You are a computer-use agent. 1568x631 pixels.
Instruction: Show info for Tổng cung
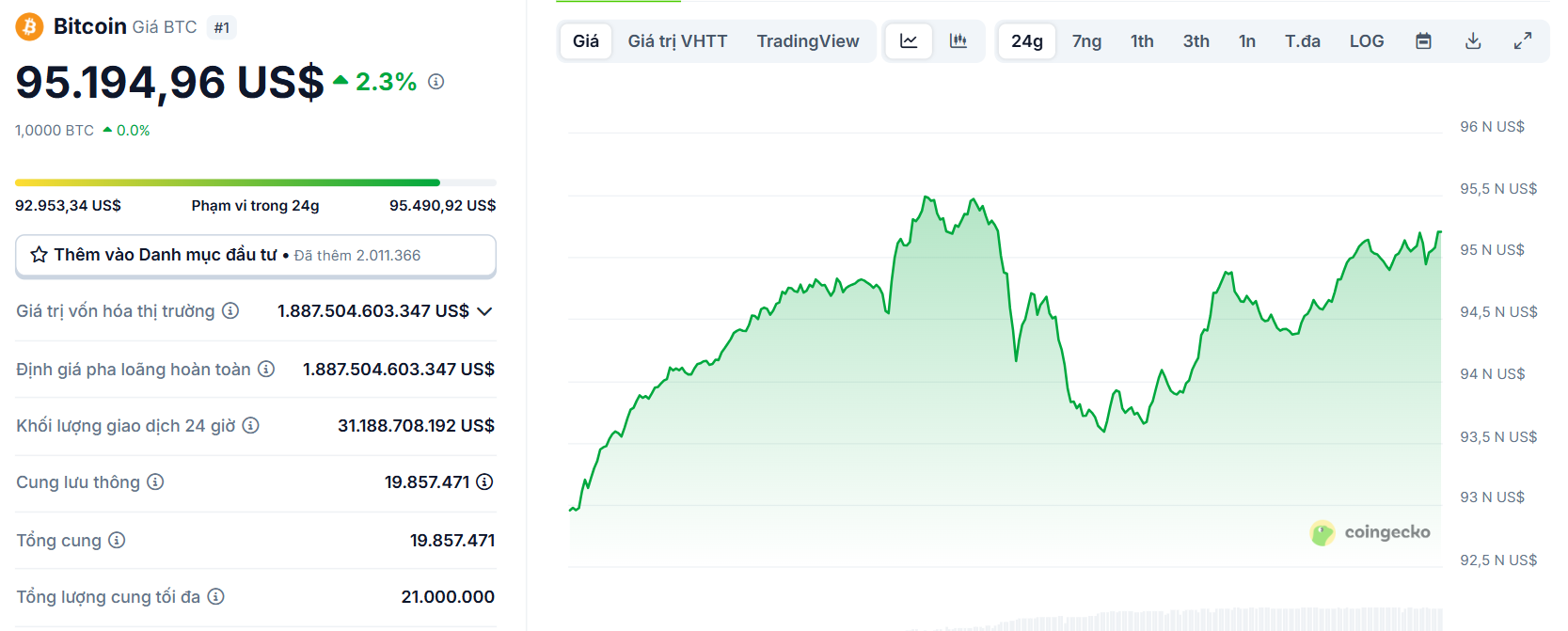(x=117, y=540)
